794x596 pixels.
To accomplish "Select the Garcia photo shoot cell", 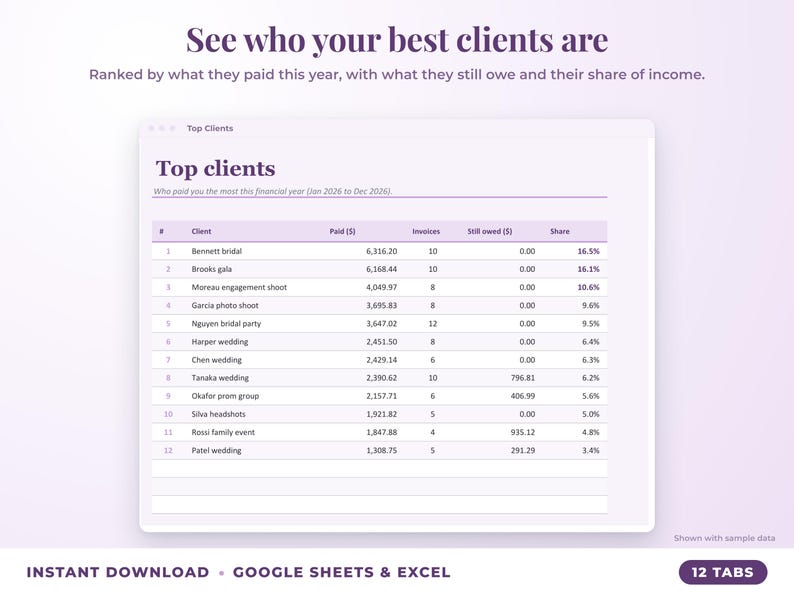I will point(225,306).
